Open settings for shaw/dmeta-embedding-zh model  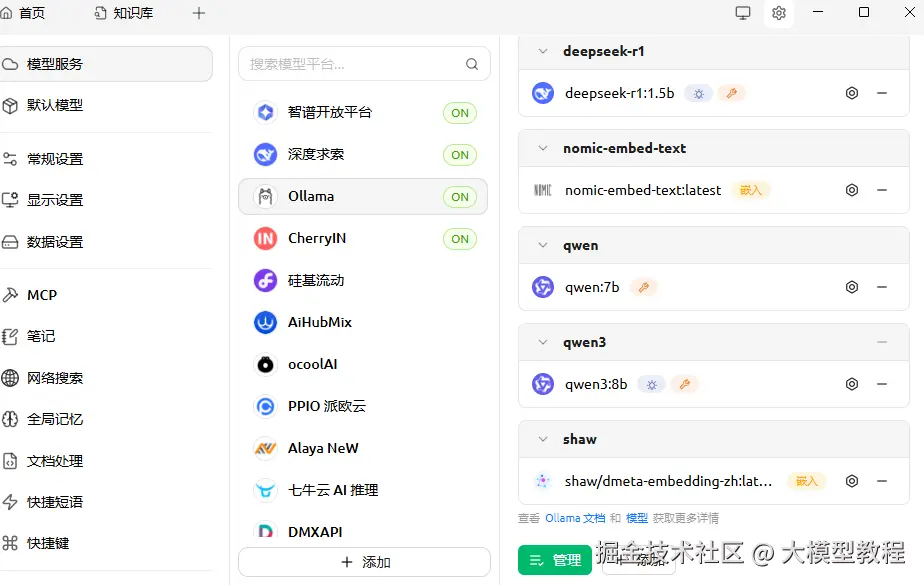(x=852, y=481)
